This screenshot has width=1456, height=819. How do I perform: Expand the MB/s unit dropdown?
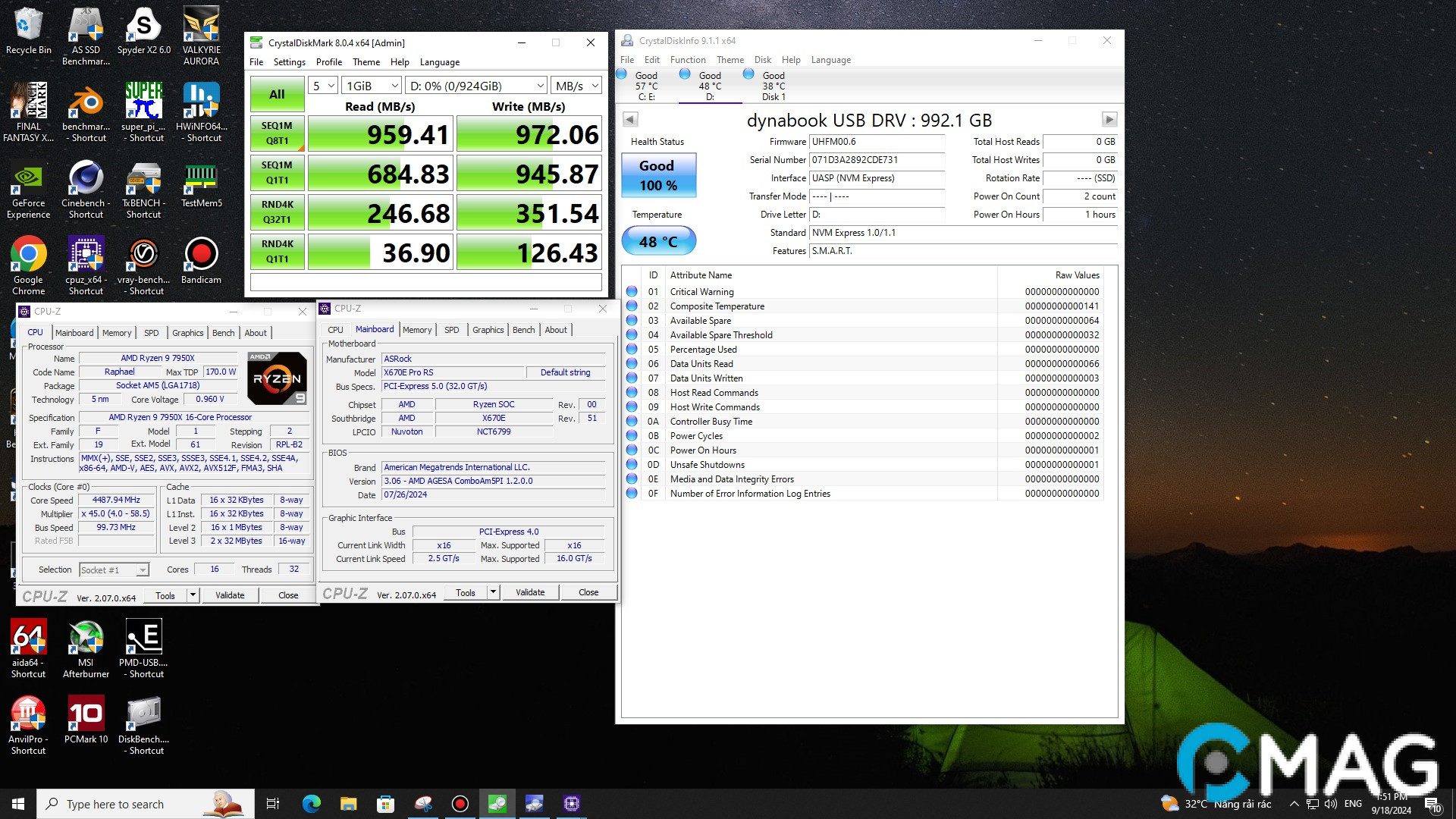(576, 86)
